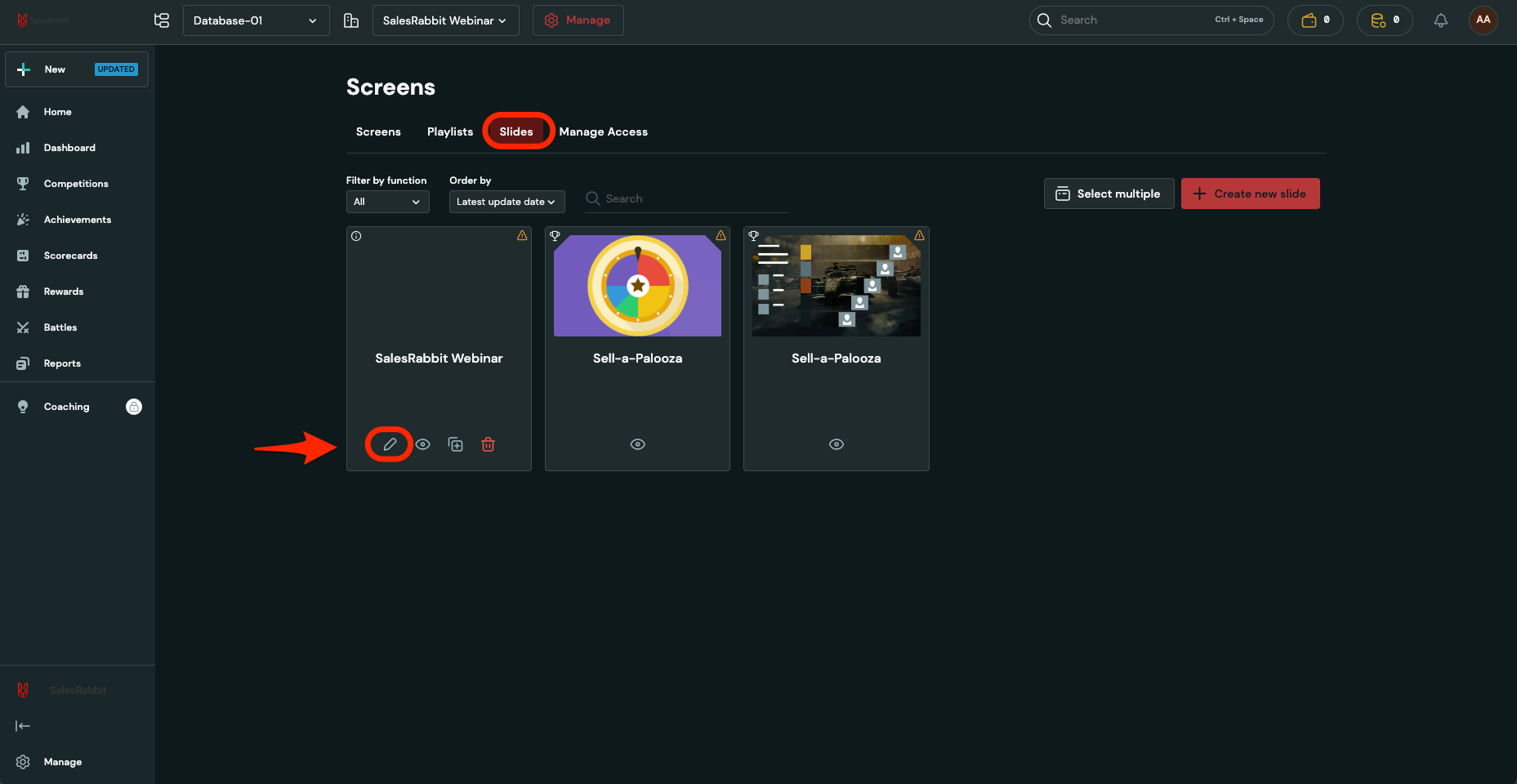Open the Filter by function All dropdown

387,202
